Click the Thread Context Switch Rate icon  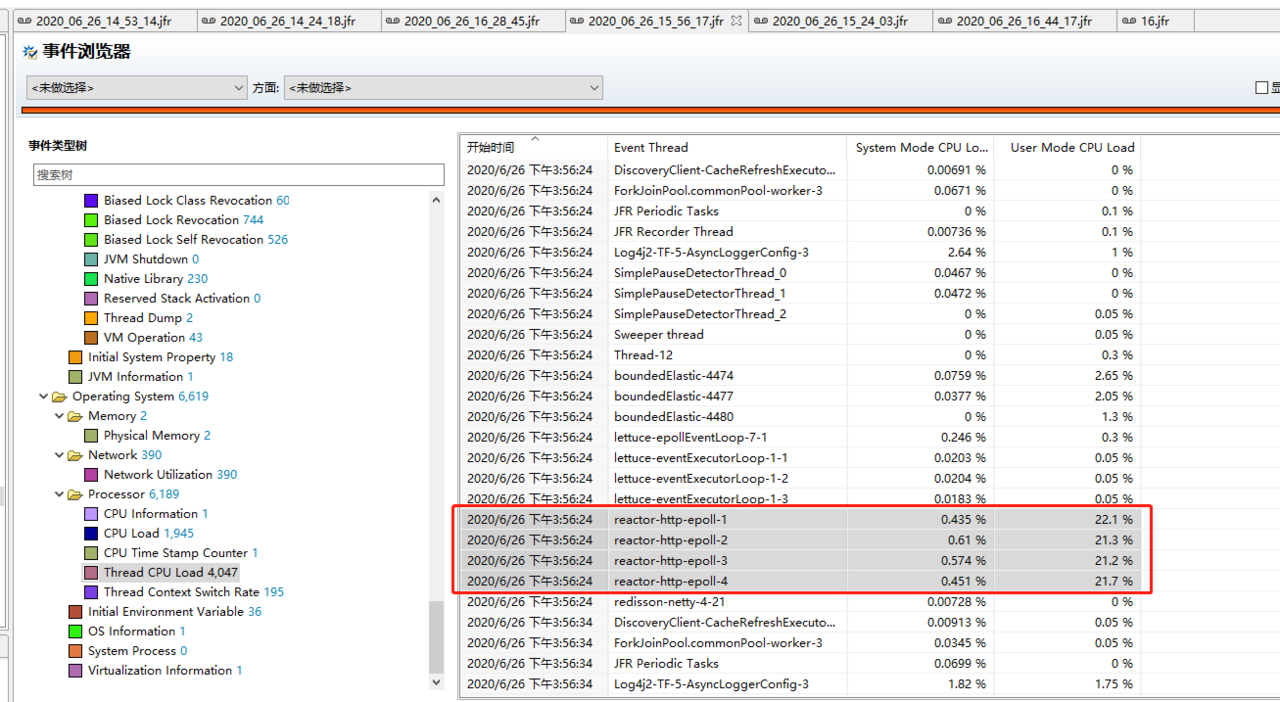91,592
